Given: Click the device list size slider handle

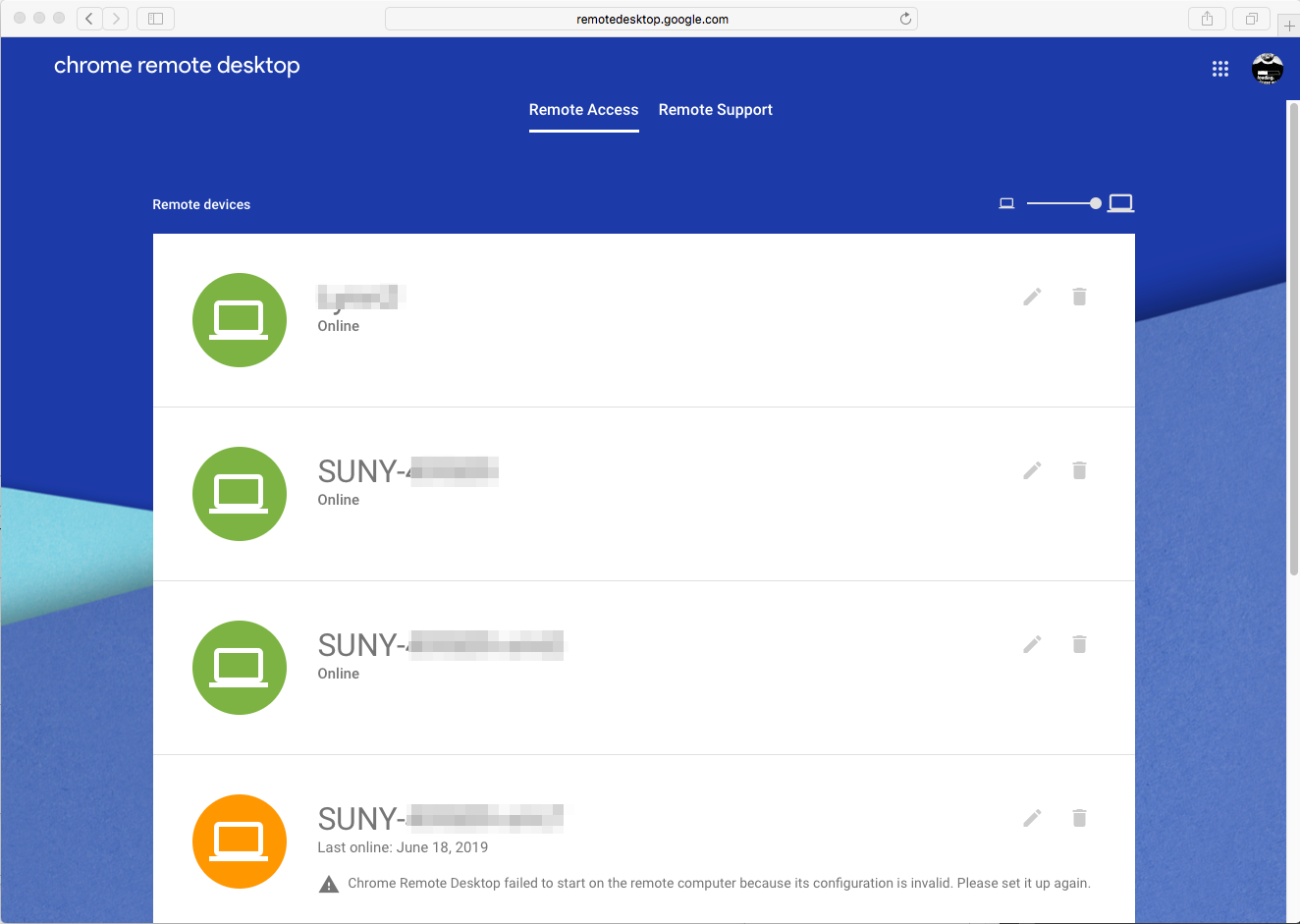Looking at the screenshot, I should click(1096, 203).
